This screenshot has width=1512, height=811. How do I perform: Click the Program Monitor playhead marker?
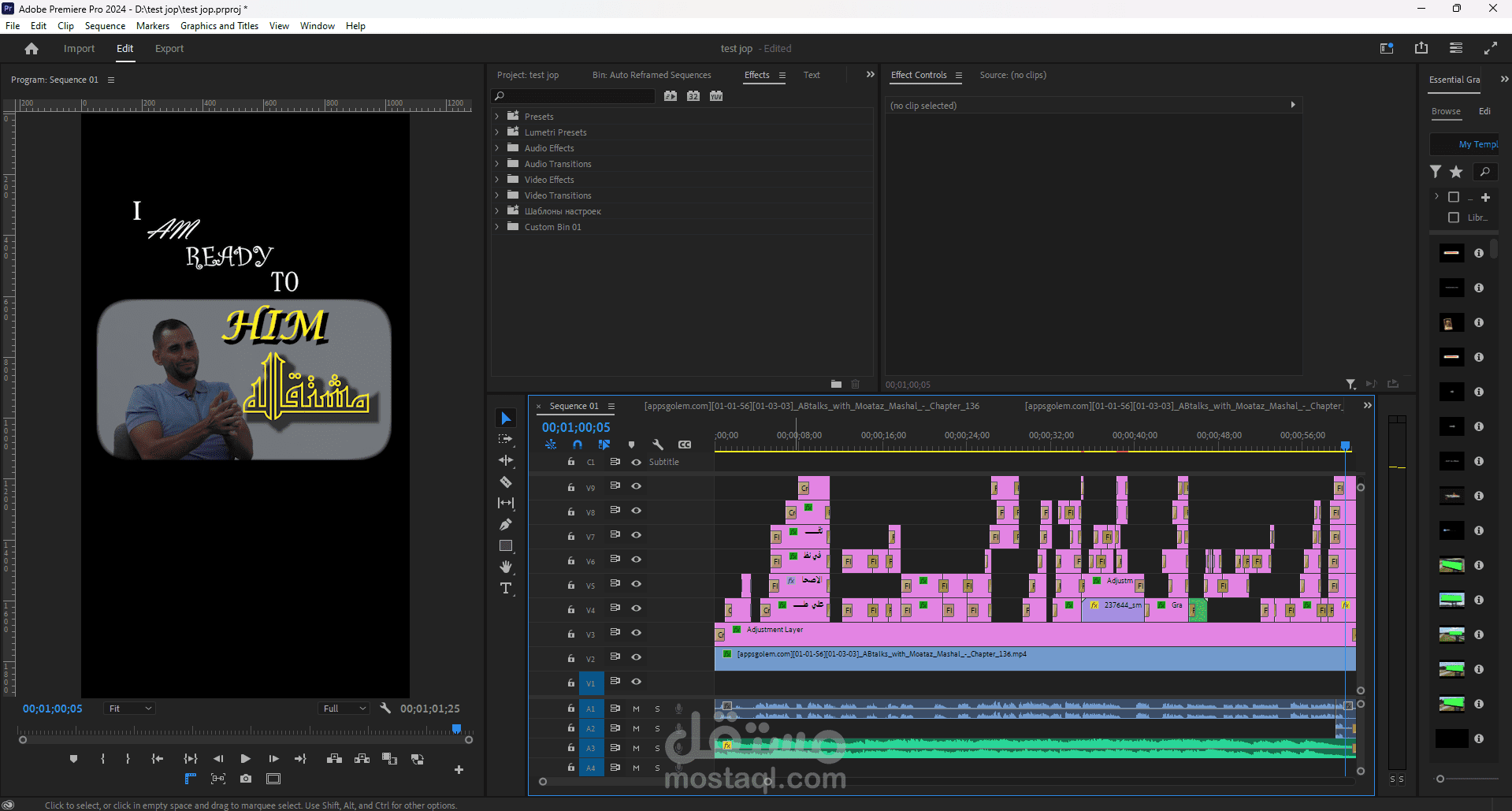point(456,729)
